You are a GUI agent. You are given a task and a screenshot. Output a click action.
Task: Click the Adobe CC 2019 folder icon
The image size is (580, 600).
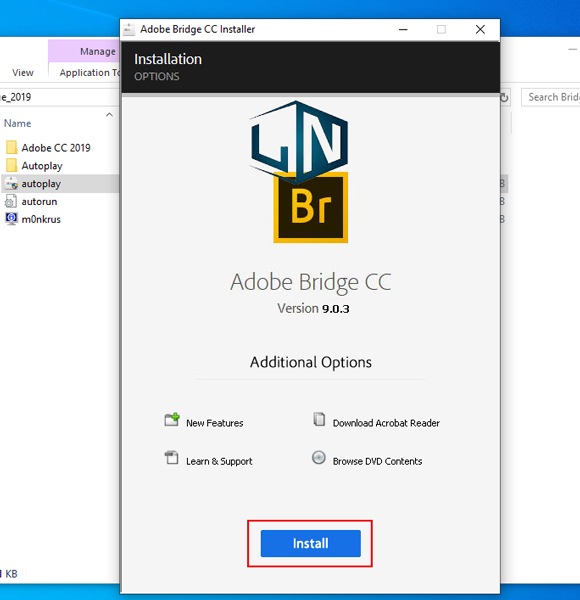11,147
